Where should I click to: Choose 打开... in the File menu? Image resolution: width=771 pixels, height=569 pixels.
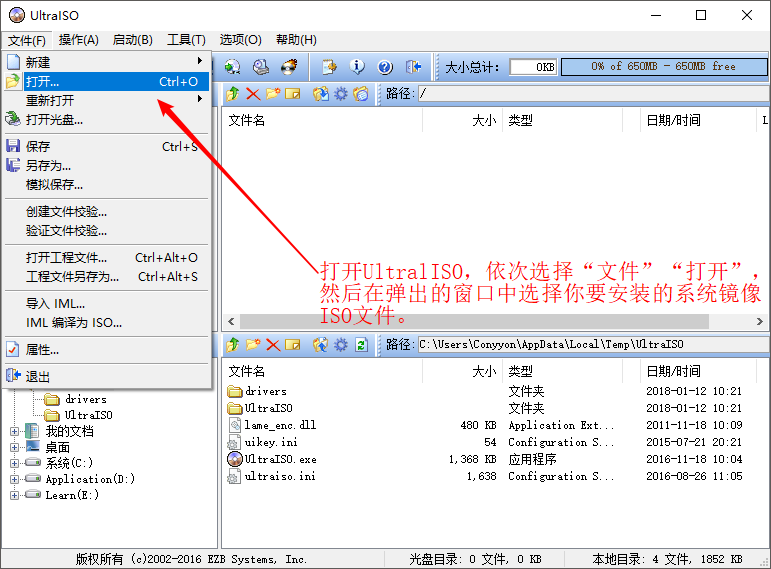pos(107,82)
